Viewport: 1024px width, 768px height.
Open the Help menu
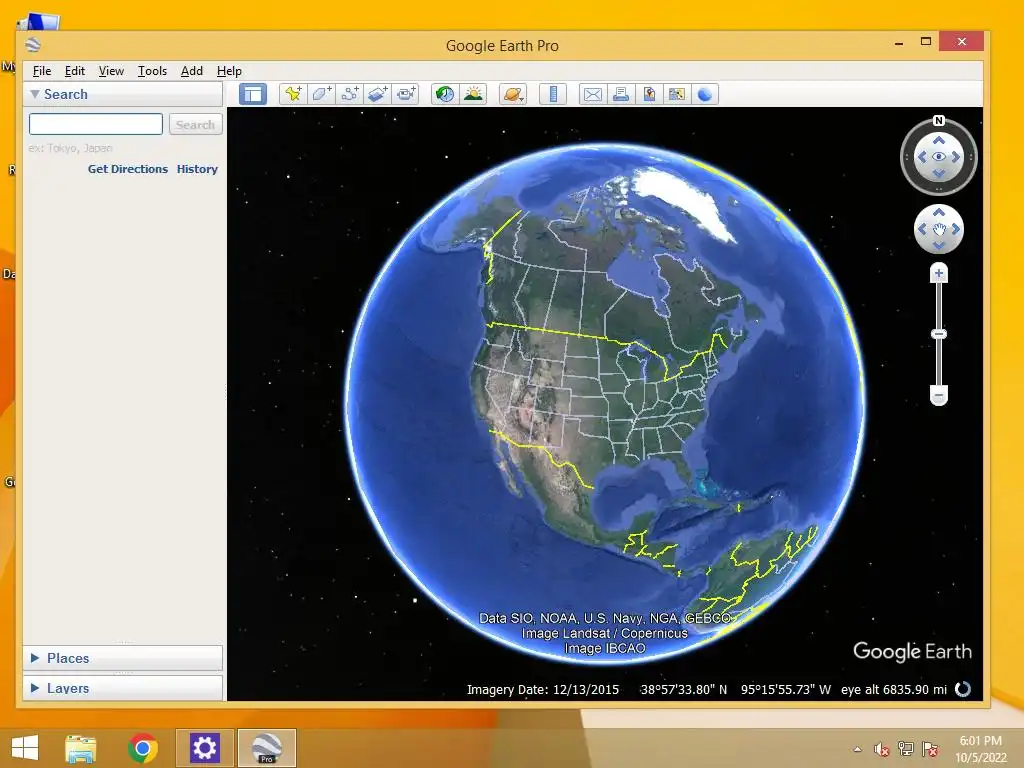[229, 71]
